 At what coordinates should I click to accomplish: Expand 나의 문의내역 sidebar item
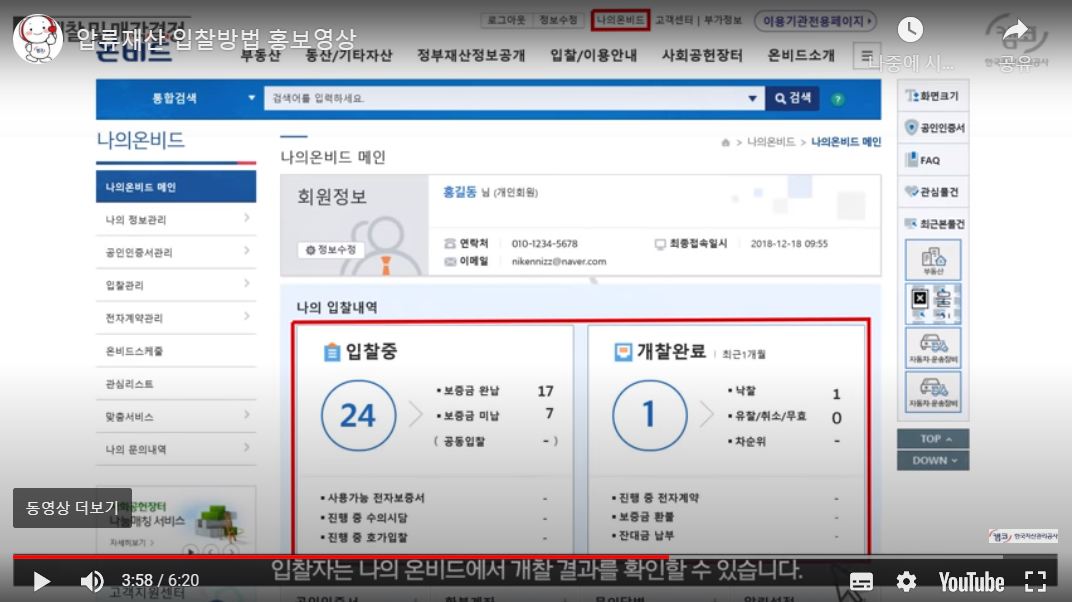pyautogui.click(x=176, y=449)
